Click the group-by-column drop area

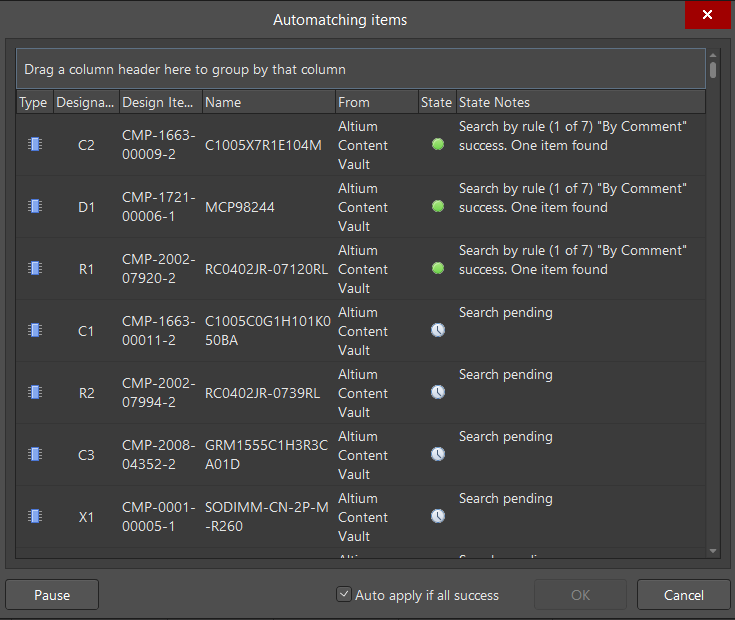[360, 69]
